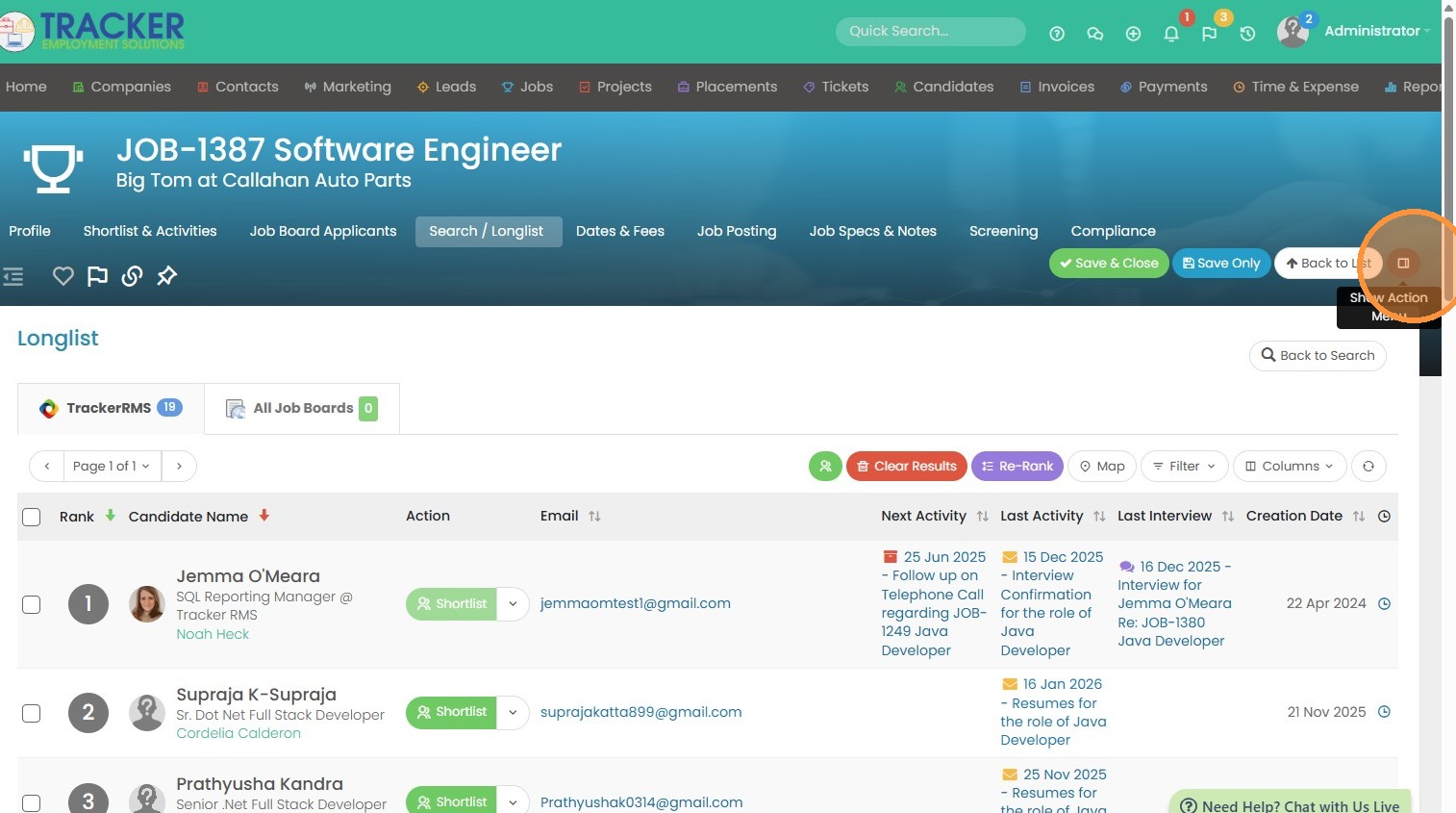1456x813 pixels.
Task: Open the notifications bell icon
Action: pos(1171,34)
